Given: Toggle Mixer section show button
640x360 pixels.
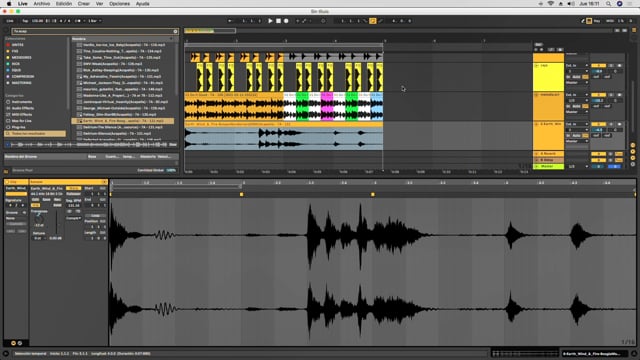Looking at the screenshot, I should click(x=633, y=158).
